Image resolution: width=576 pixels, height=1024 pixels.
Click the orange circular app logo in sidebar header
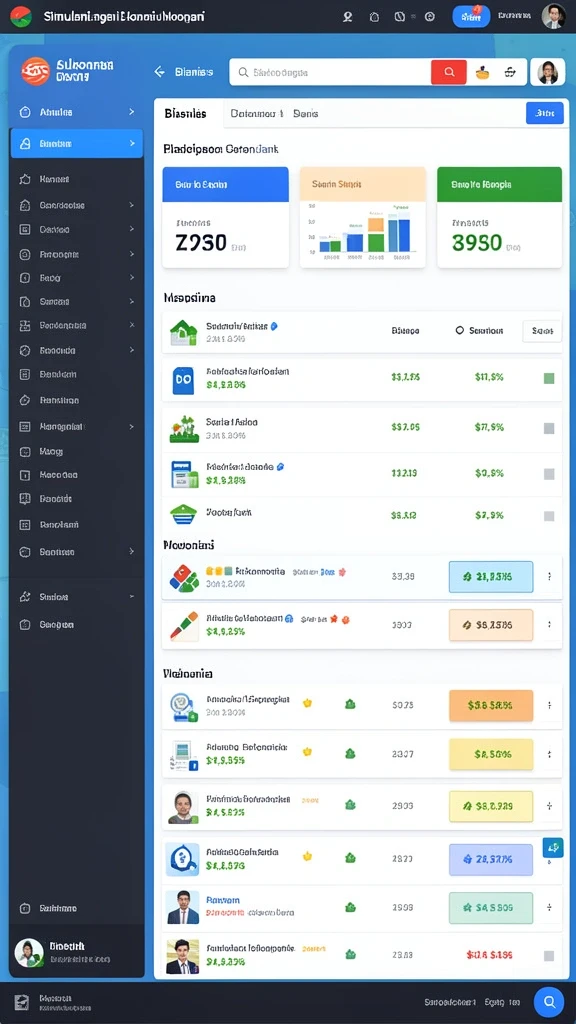pos(35,71)
